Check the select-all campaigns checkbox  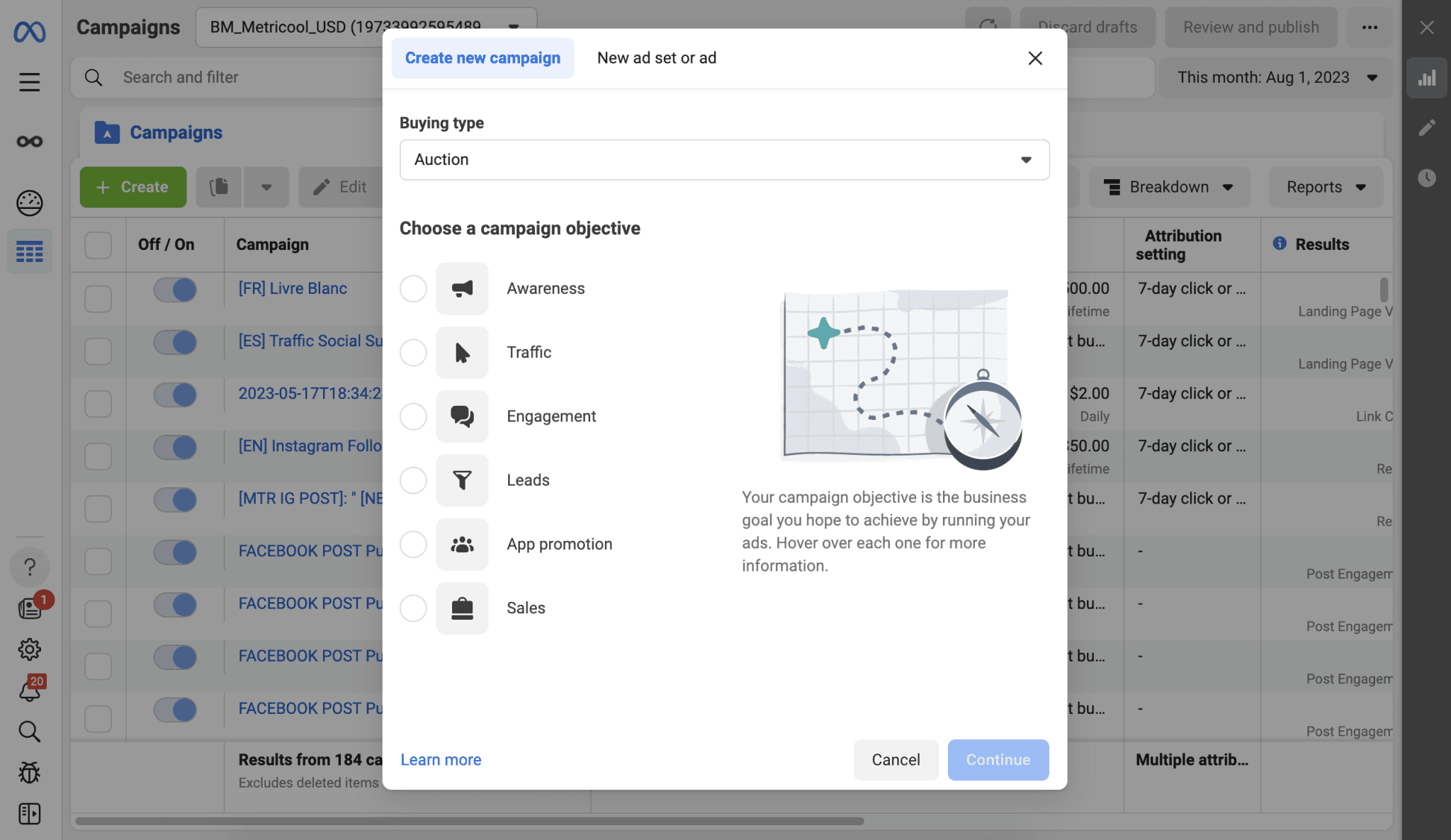[97, 244]
